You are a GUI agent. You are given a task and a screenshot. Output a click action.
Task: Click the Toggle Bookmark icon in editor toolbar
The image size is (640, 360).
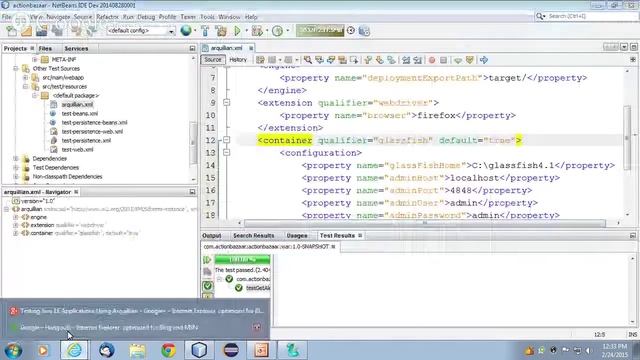point(391,60)
